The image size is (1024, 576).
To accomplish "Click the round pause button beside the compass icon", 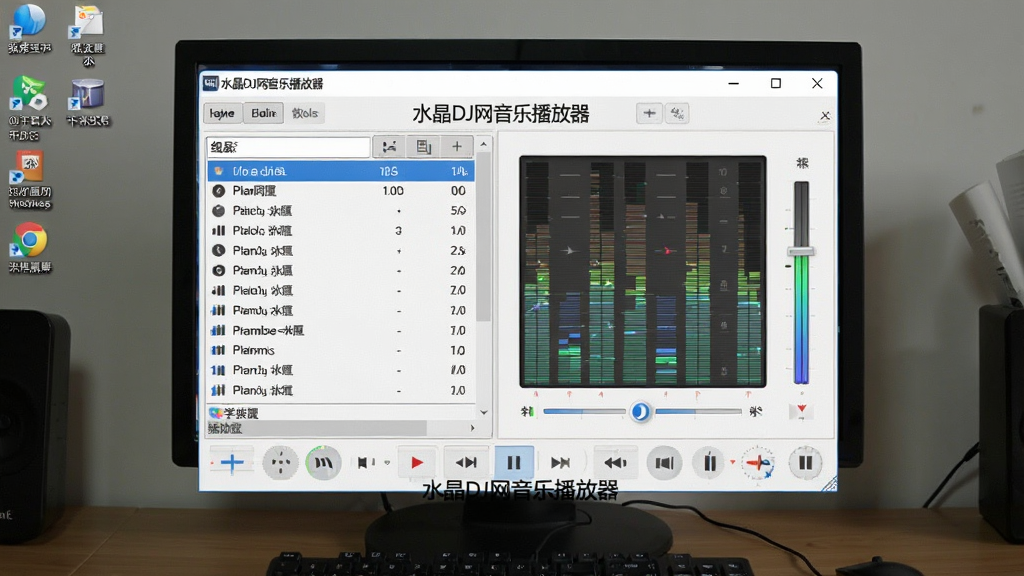I will coord(805,462).
